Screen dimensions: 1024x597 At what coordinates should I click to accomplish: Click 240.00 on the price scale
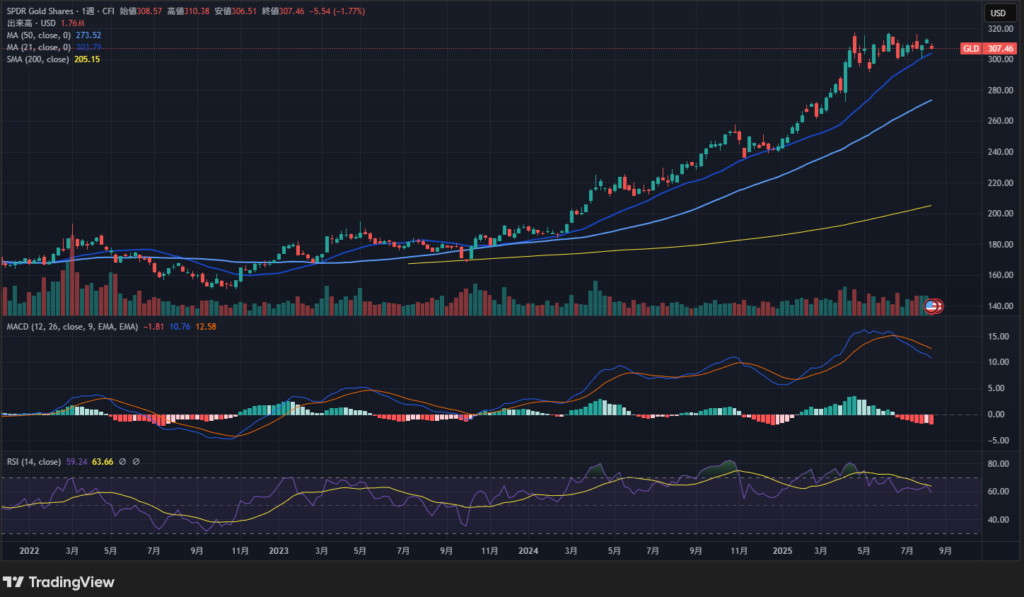pos(1000,152)
